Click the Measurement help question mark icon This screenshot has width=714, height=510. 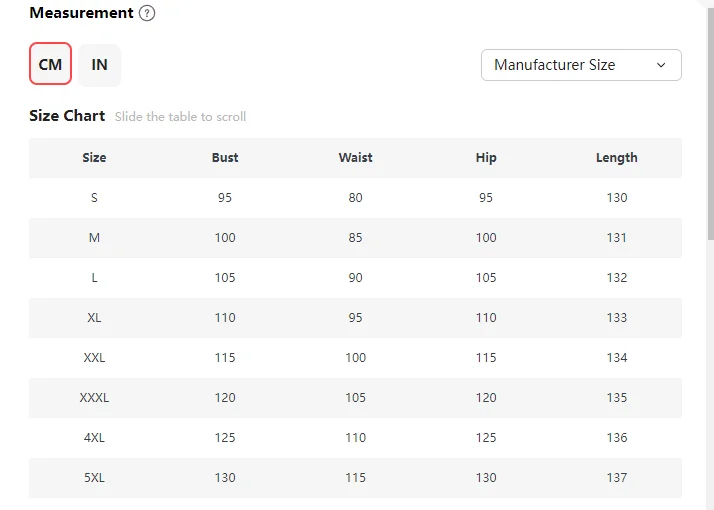[x=147, y=14]
